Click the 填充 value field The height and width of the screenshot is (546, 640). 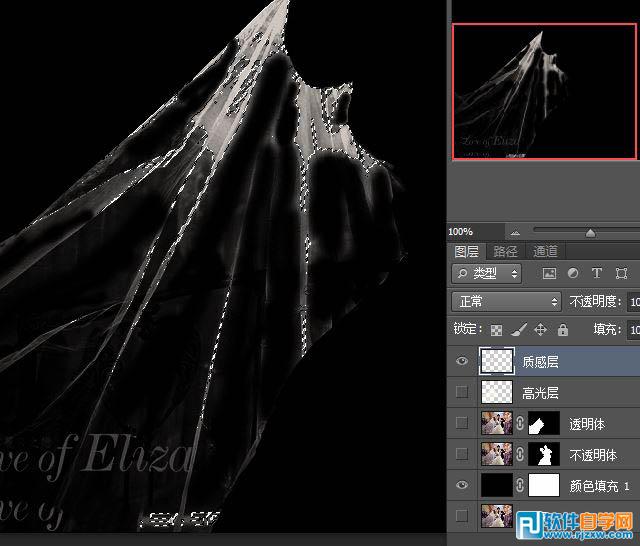(x=634, y=330)
